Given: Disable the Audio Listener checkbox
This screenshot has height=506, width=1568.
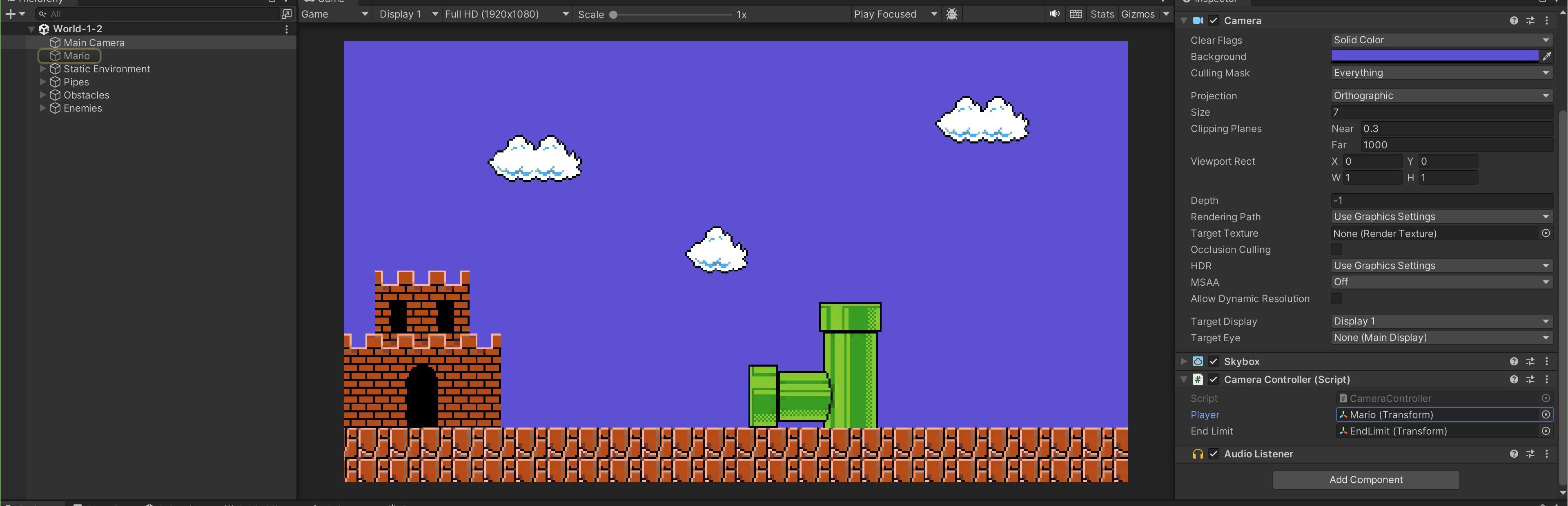Looking at the screenshot, I should [x=1214, y=454].
